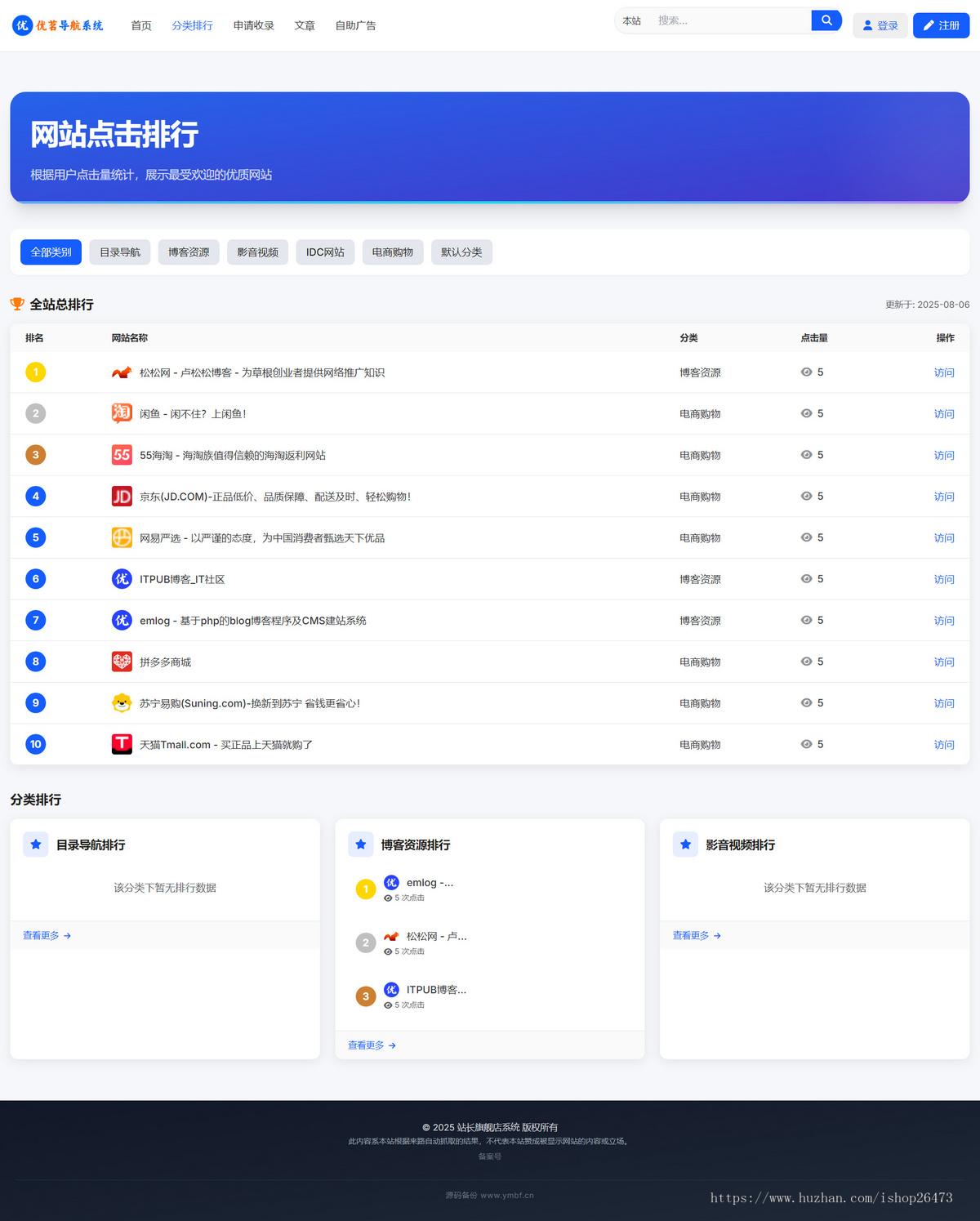Select the 博客资源 category tab
This screenshot has height=1221, width=980.
[x=189, y=252]
